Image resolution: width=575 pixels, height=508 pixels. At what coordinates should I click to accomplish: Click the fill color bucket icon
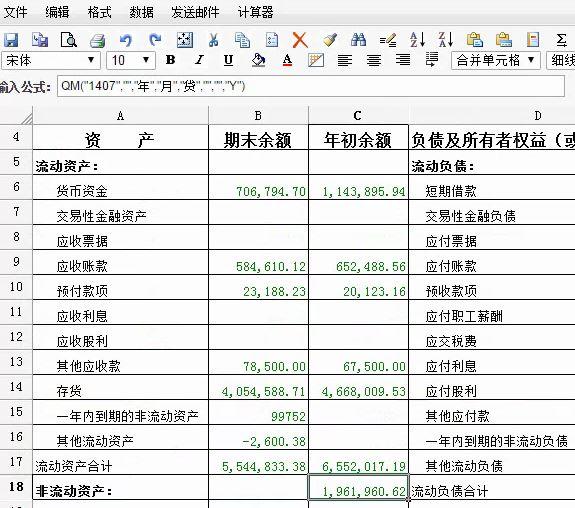click(258, 60)
